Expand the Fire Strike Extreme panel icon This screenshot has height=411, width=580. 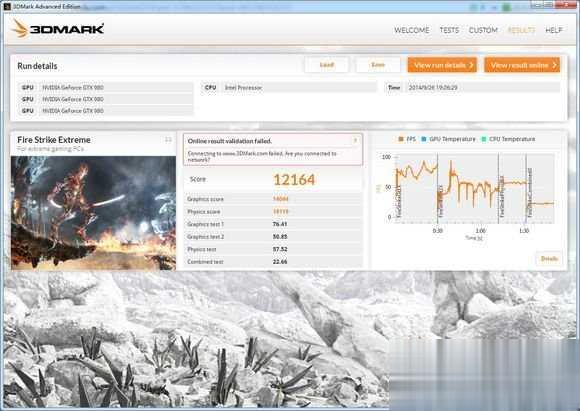tap(168, 139)
